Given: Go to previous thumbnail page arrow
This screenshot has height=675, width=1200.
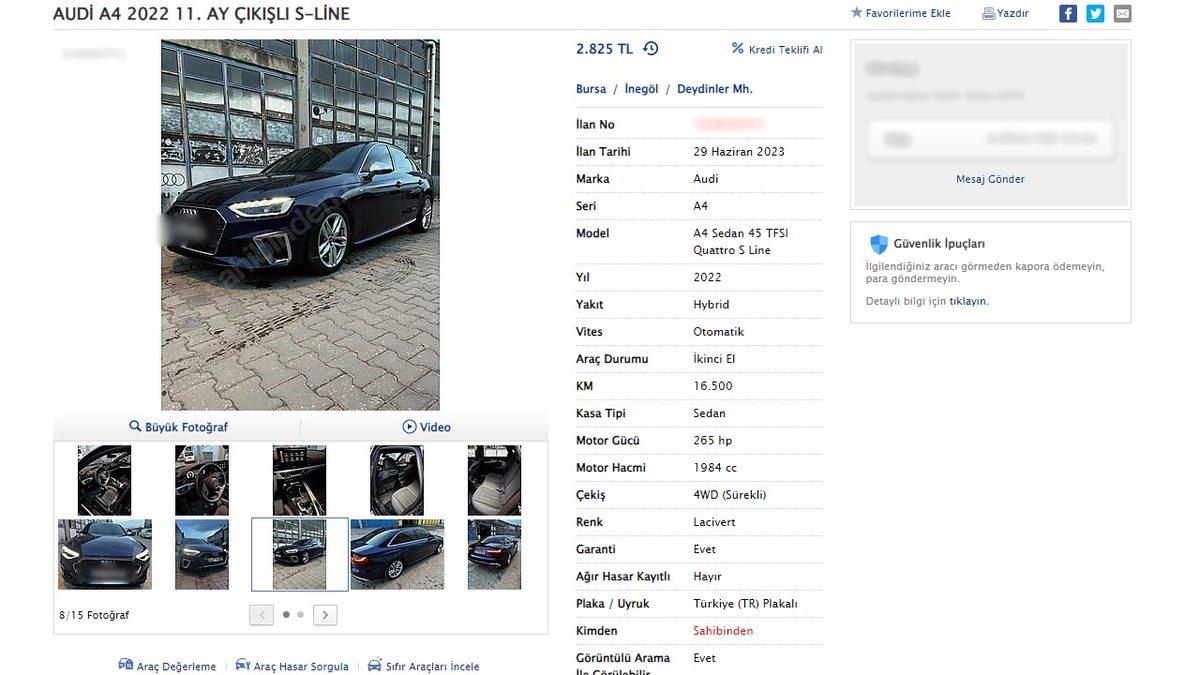Looking at the screenshot, I should point(261,615).
